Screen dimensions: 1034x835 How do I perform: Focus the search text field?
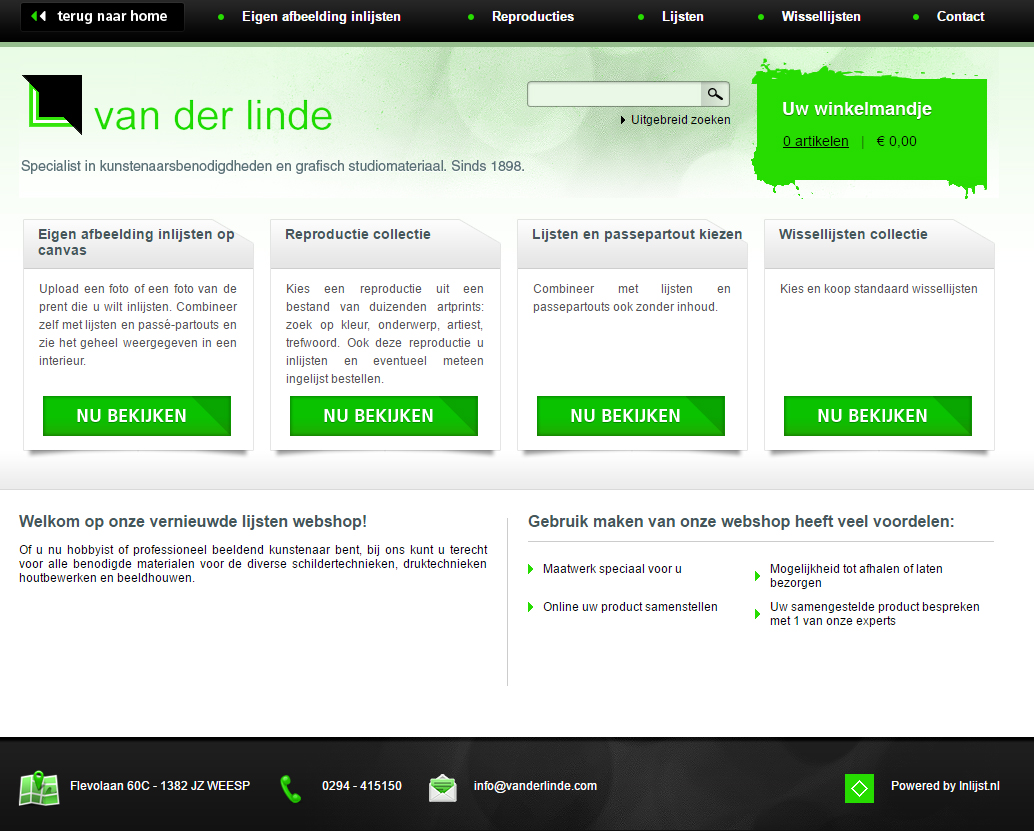pyautogui.click(x=614, y=94)
